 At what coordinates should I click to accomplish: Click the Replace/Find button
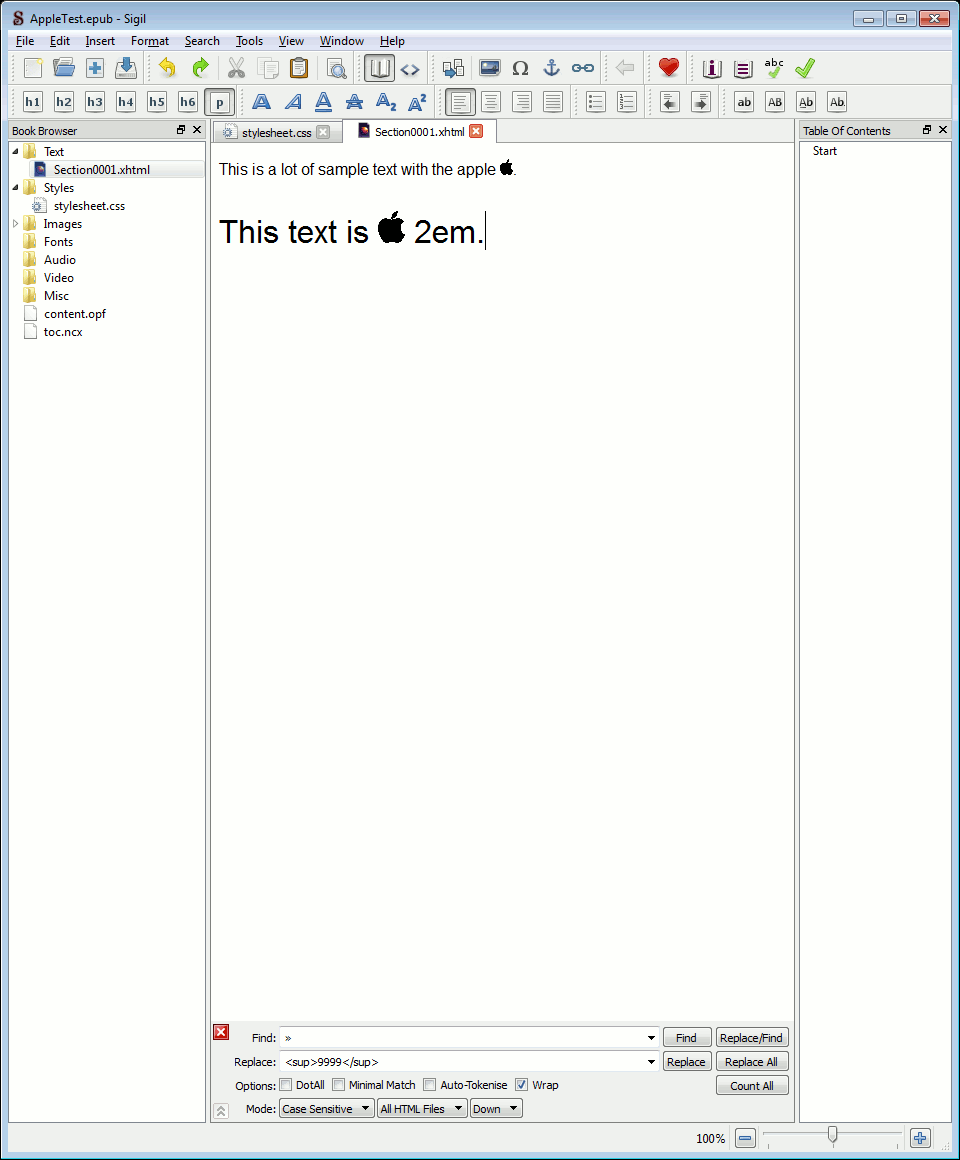(x=751, y=1038)
